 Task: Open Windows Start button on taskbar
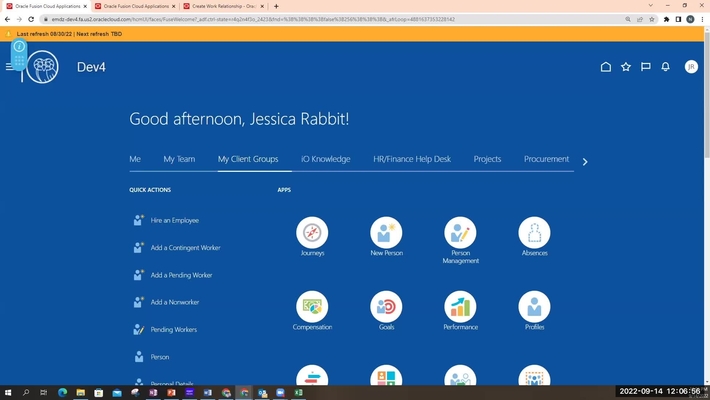pos(9,393)
